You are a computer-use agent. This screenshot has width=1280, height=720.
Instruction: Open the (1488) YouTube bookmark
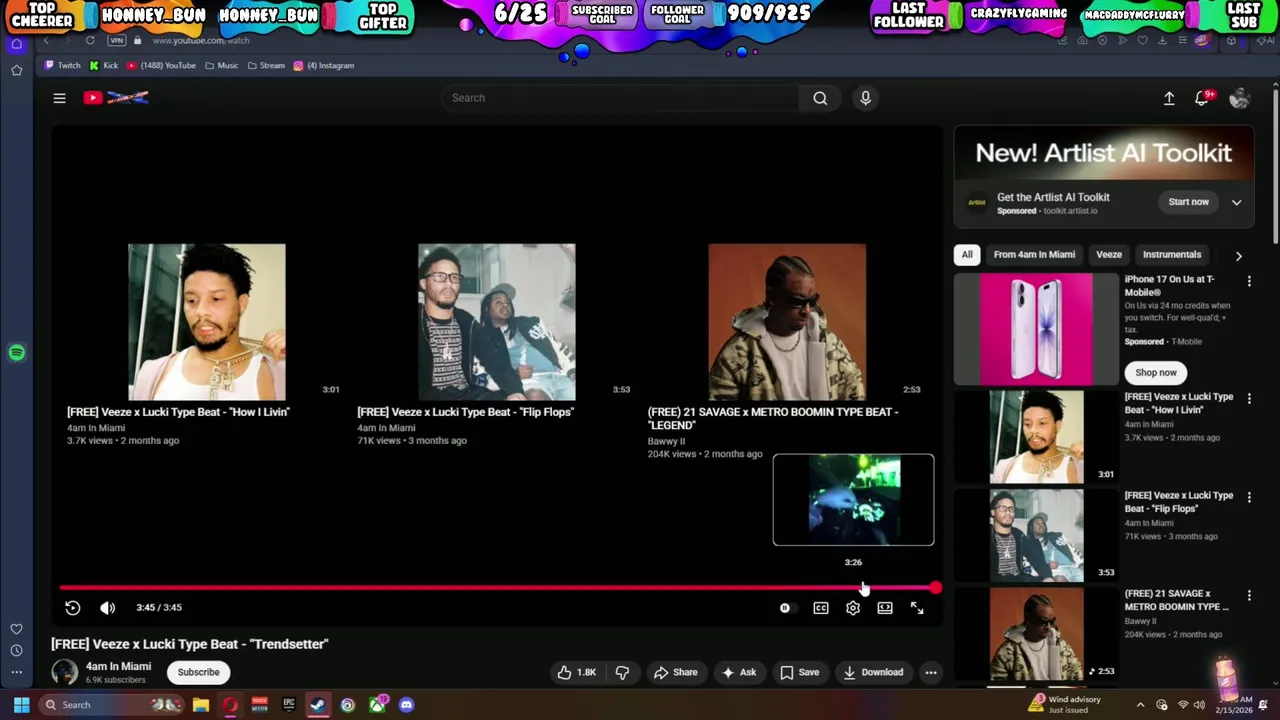pyautogui.click(x=161, y=66)
